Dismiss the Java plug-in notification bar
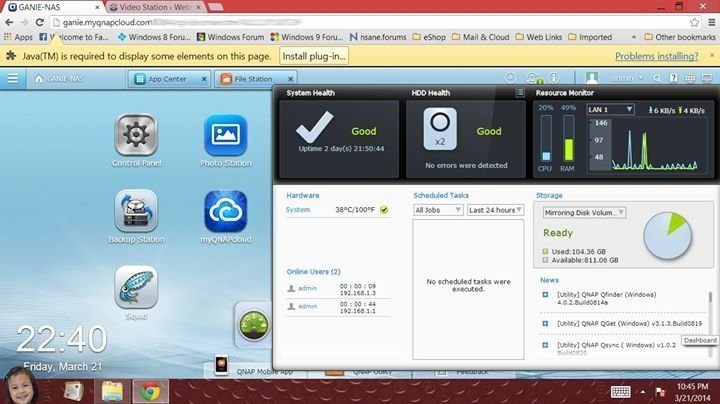This screenshot has width=720, height=404. point(712,55)
